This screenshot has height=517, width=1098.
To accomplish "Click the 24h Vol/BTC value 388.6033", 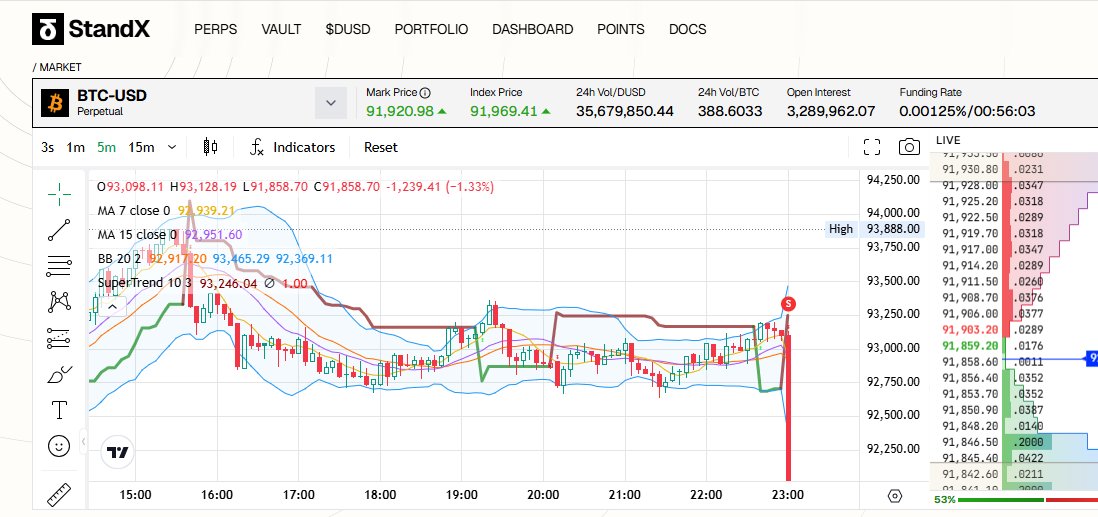I will 730,111.
